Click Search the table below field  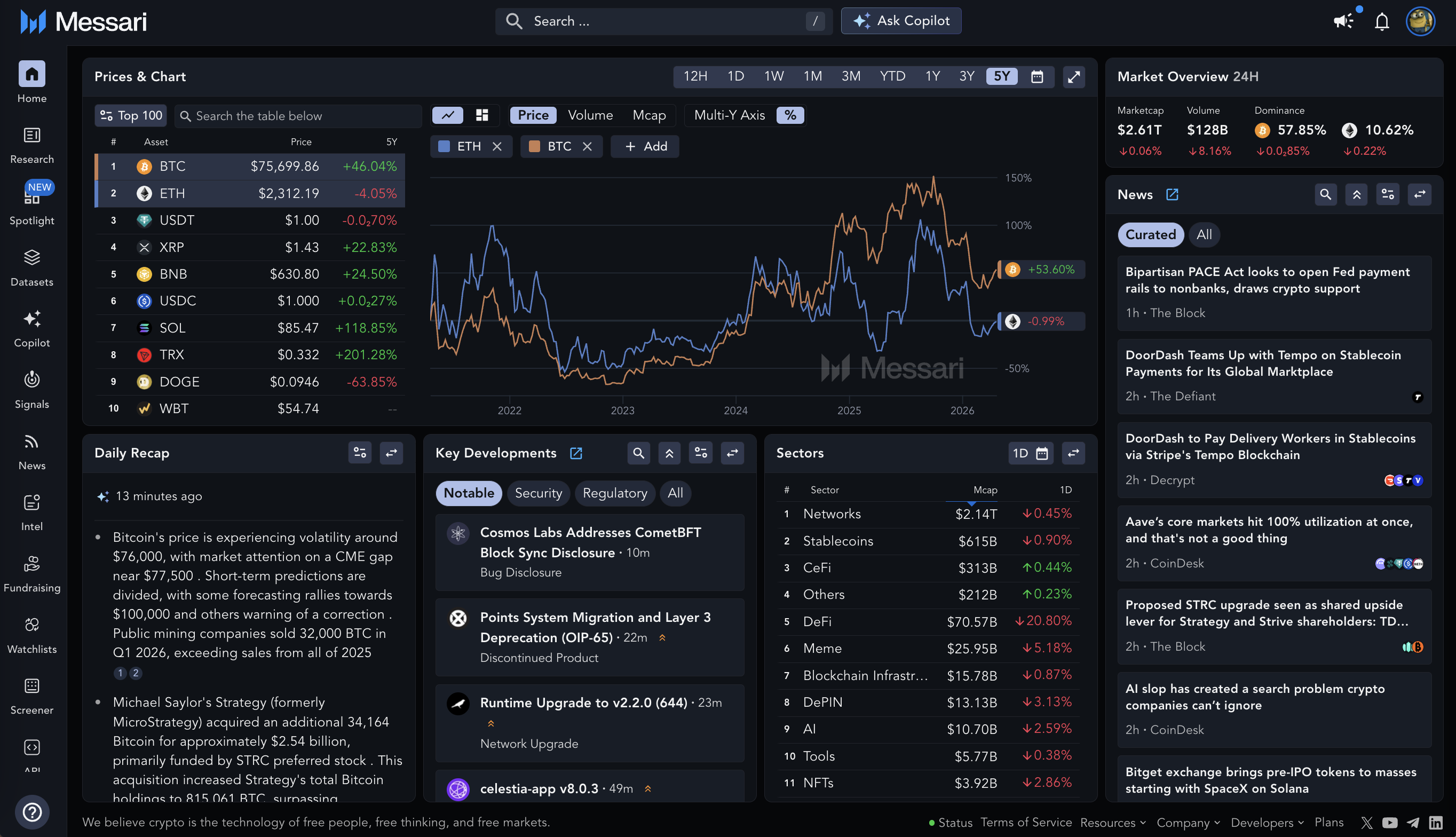pos(298,115)
